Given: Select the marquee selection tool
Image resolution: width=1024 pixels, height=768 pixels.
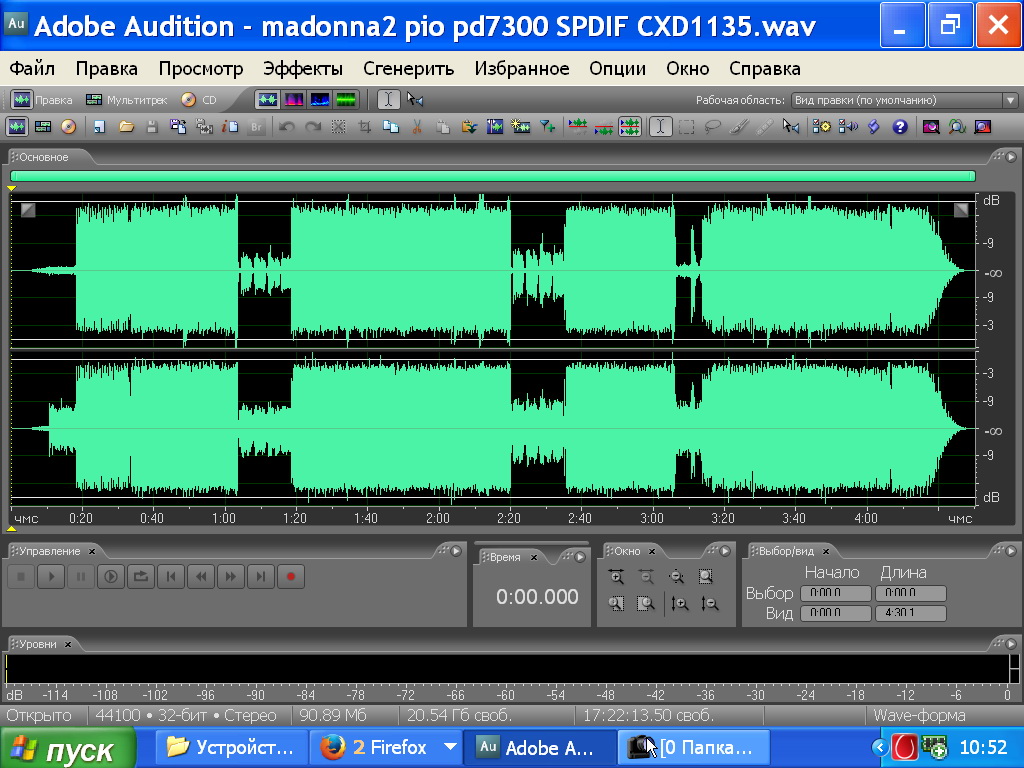Looking at the screenshot, I should pyautogui.click(x=686, y=127).
